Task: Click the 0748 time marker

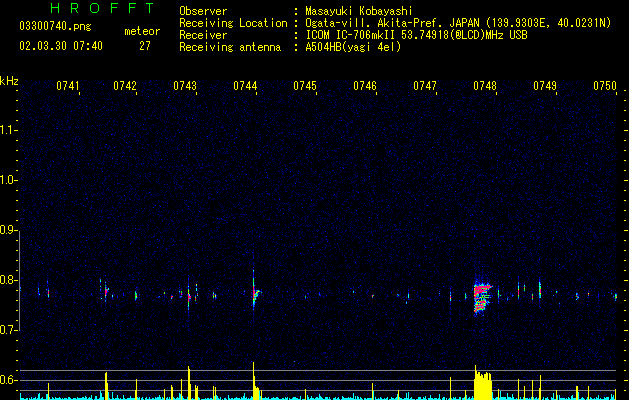Action: [x=485, y=86]
